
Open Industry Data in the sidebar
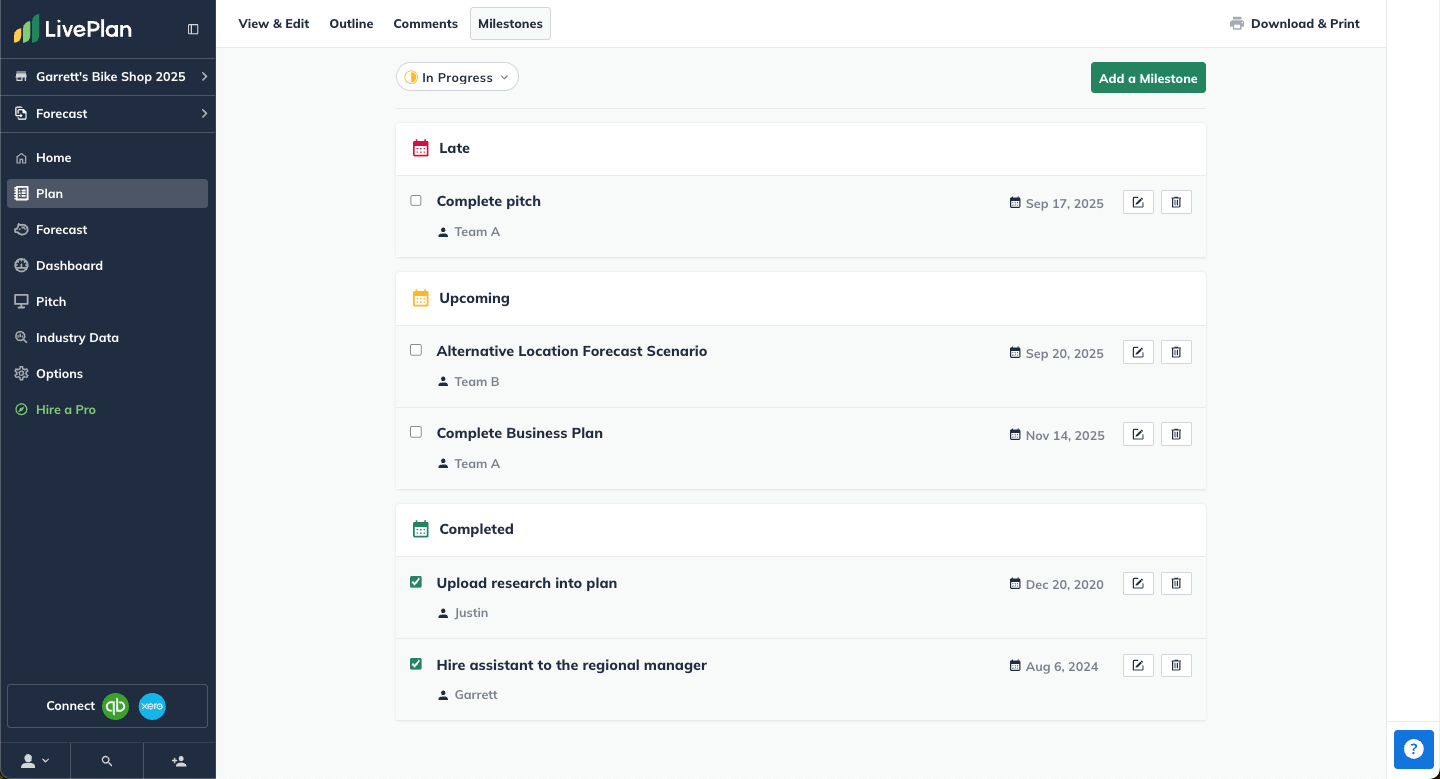78,337
